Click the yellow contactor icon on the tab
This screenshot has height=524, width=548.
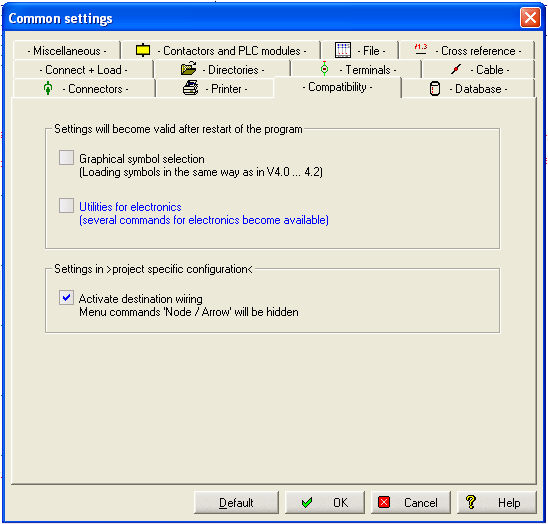click(x=143, y=50)
